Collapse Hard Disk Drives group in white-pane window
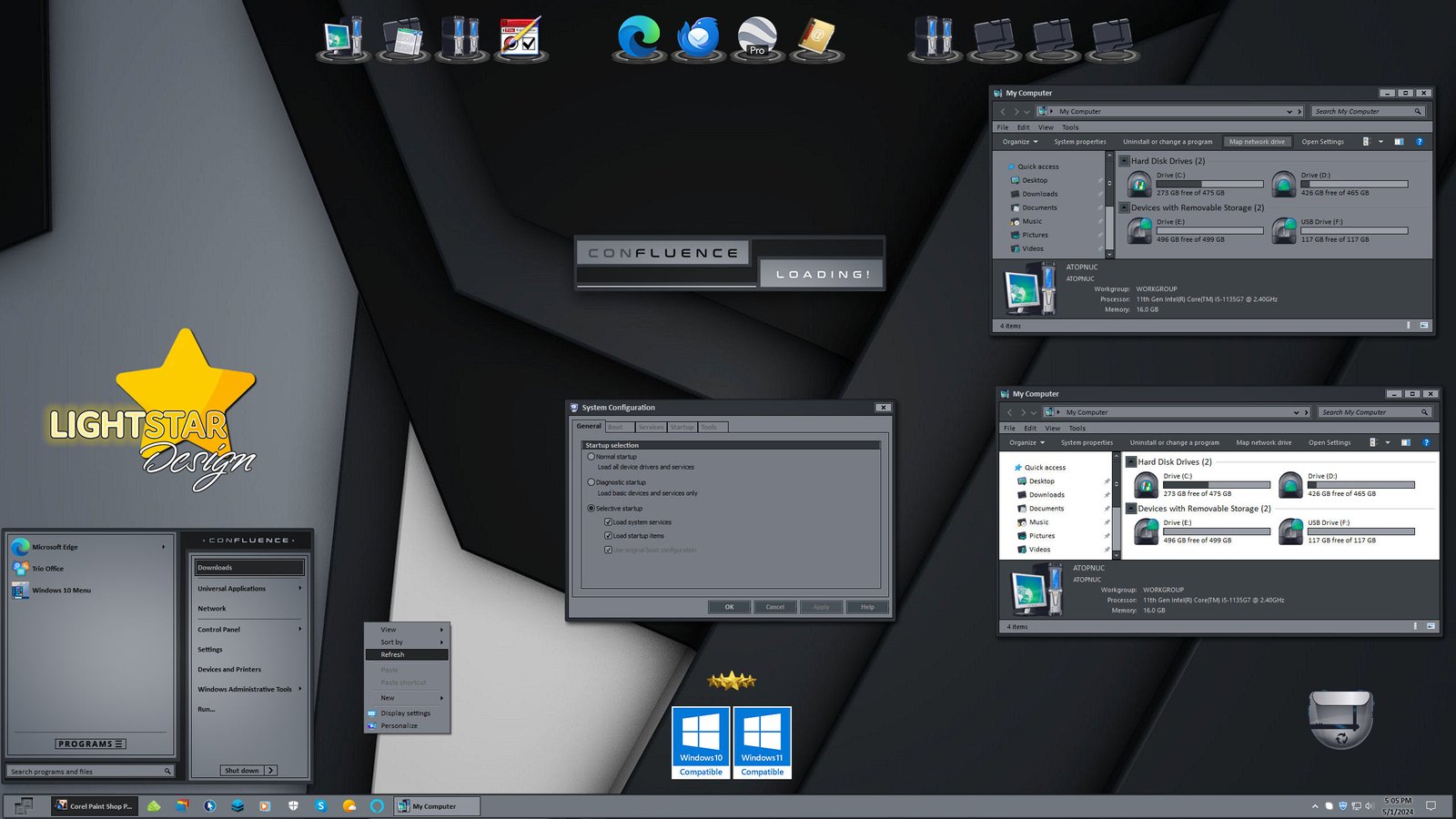The image size is (1456, 819). (1131, 462)
